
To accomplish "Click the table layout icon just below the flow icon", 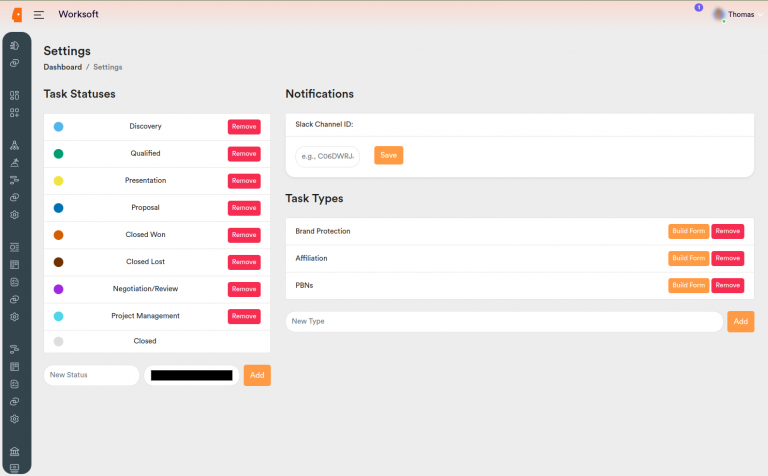I will pos(15,367).
